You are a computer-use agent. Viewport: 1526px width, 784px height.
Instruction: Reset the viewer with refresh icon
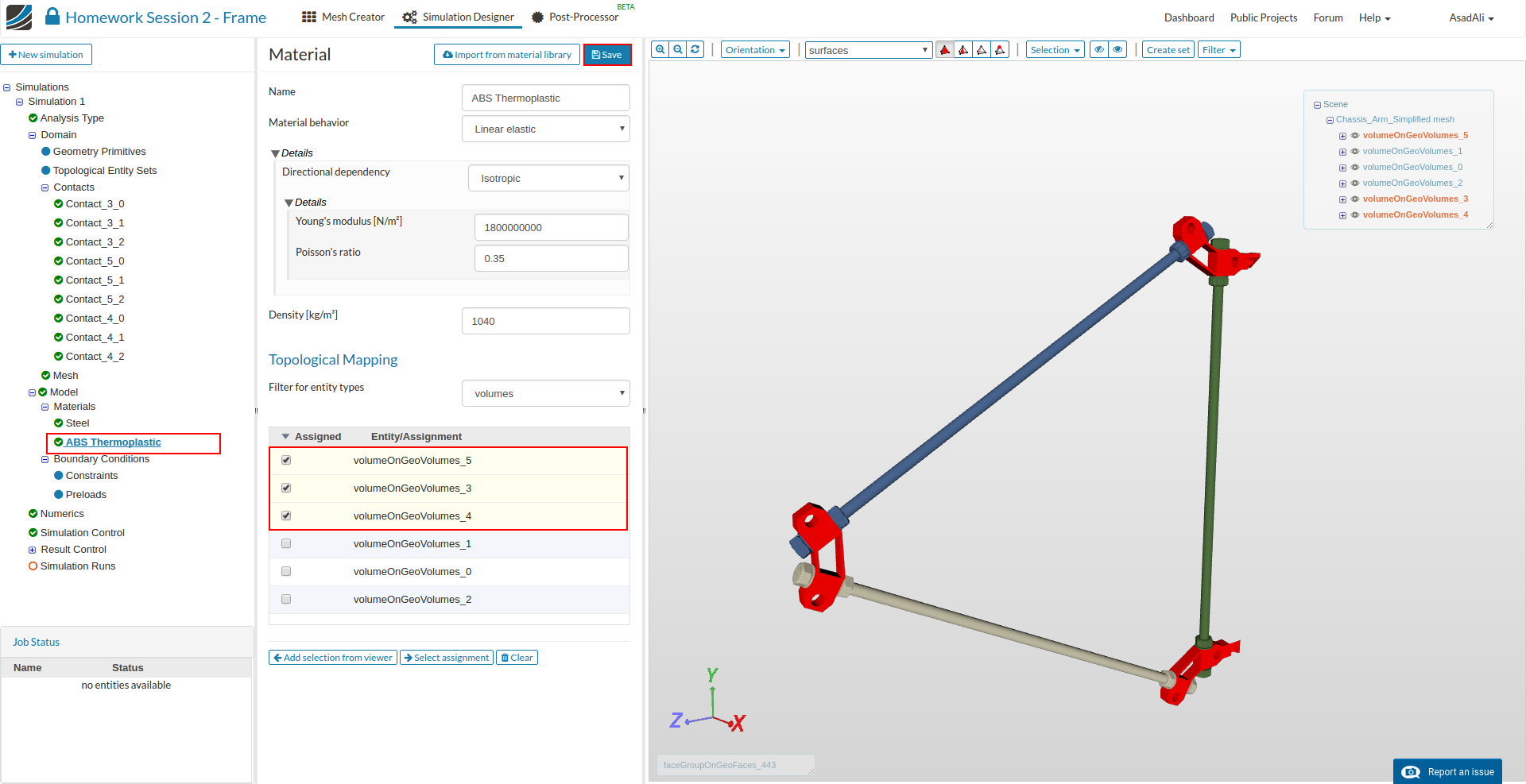coord(695,49)
